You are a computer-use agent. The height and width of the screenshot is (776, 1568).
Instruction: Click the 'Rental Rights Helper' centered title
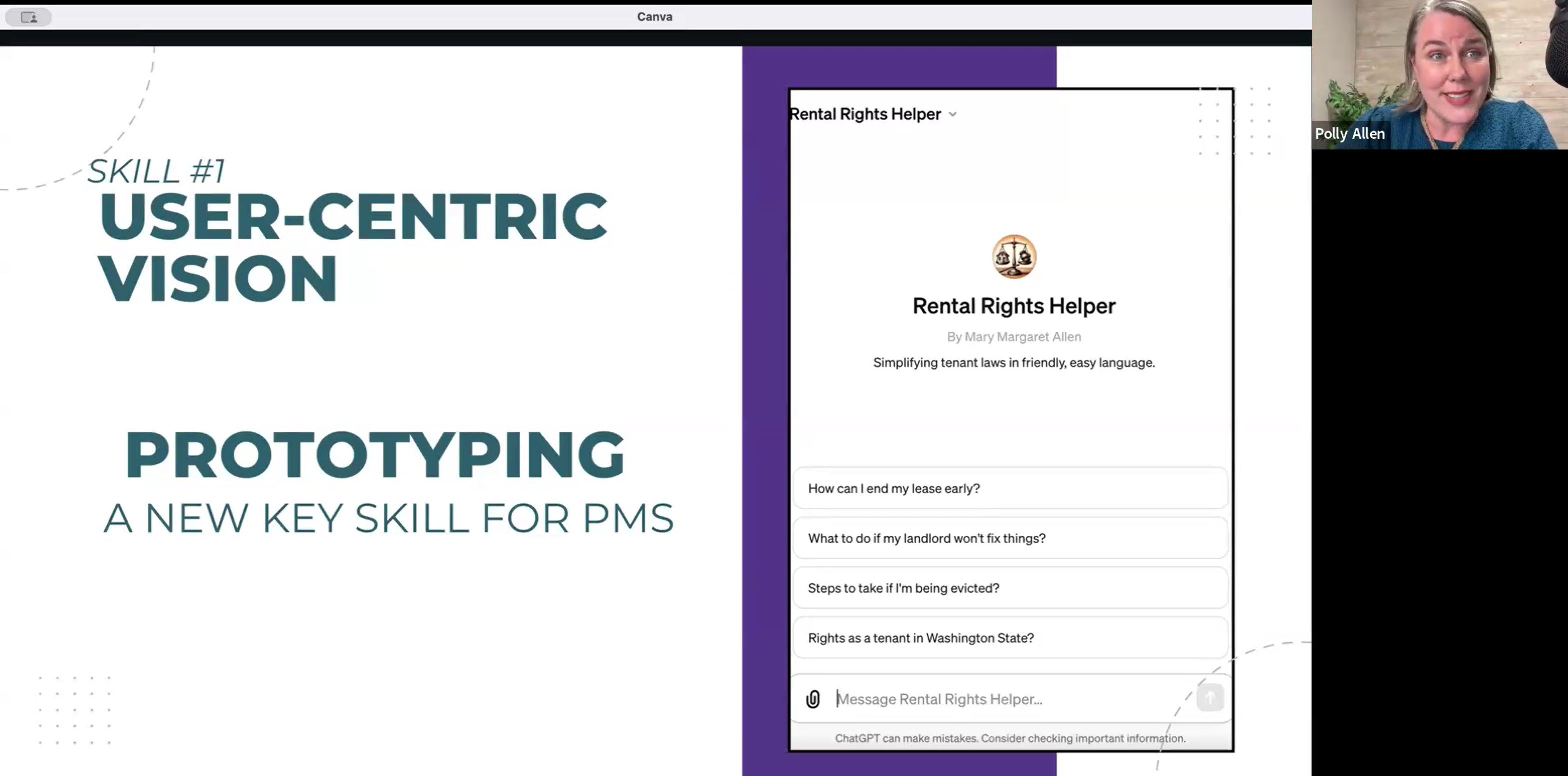pos(1014,306)
